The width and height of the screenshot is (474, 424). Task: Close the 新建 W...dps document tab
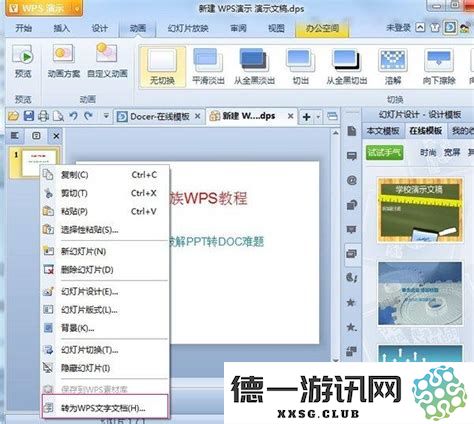[290, 116]
